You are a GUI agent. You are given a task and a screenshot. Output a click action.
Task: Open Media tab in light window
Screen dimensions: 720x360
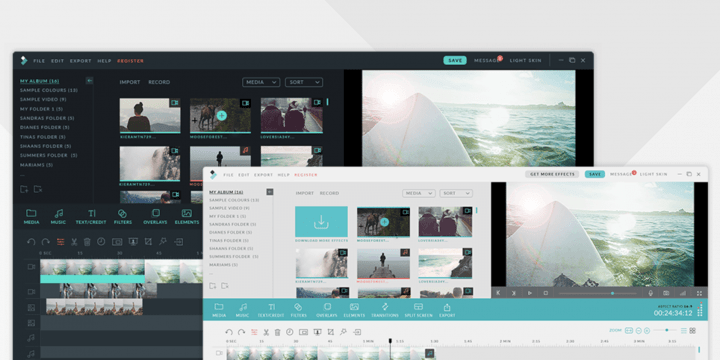pyautogui.click(x=219, y=310)
